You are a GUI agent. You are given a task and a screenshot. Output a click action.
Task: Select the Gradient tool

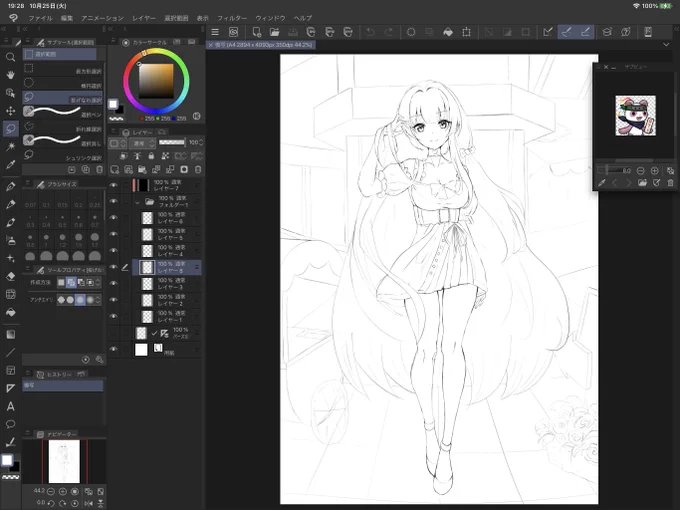pyautogui.click(x=10, y=334)
